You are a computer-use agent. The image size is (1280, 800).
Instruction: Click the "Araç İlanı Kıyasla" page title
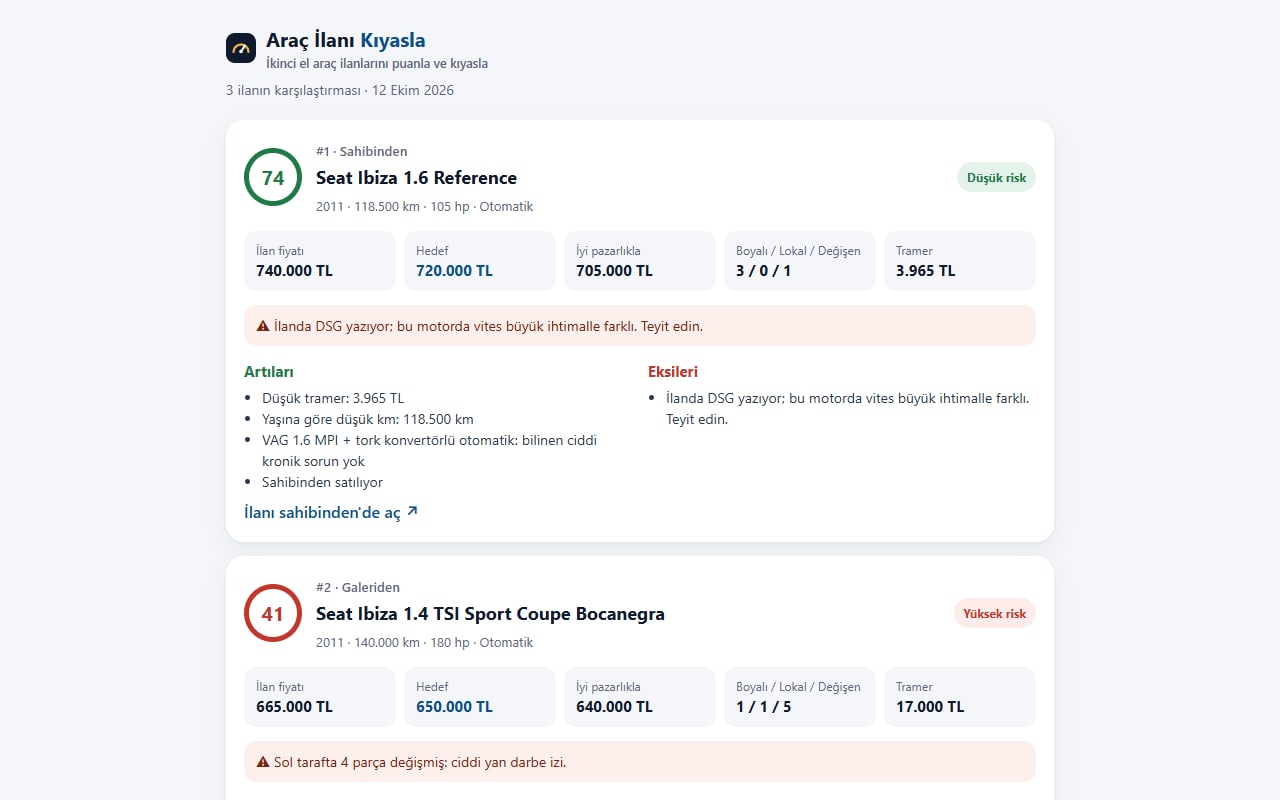click(346, 41)
